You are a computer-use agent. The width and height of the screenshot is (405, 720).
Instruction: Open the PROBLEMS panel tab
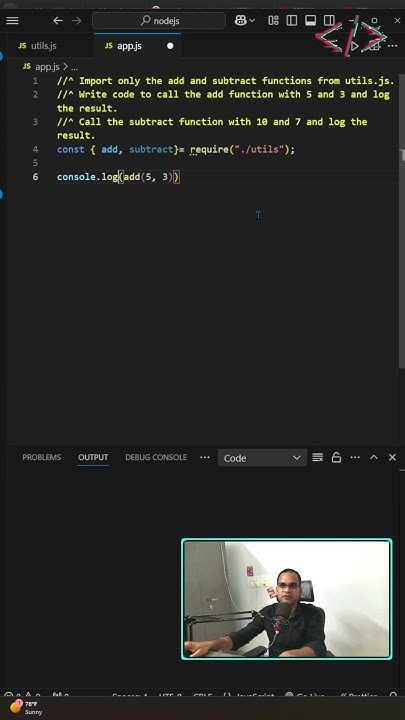click(x=42, y=457)
